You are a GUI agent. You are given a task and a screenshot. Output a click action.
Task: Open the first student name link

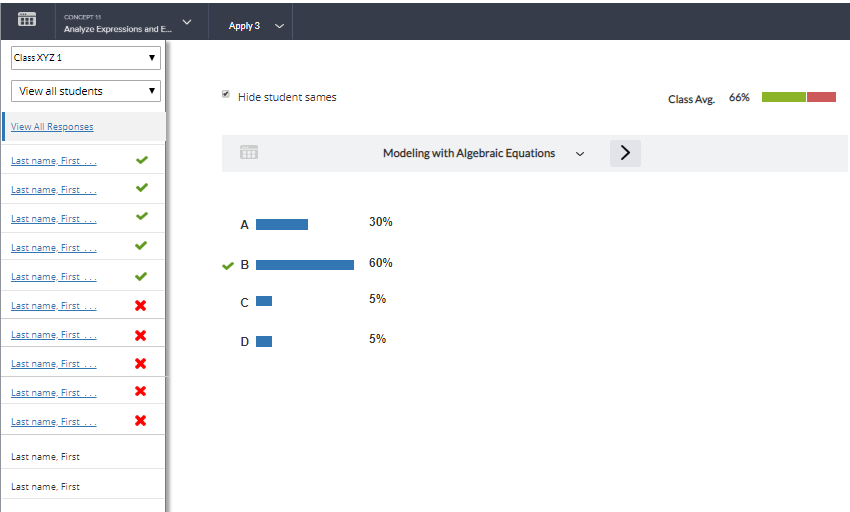point(54,161)
